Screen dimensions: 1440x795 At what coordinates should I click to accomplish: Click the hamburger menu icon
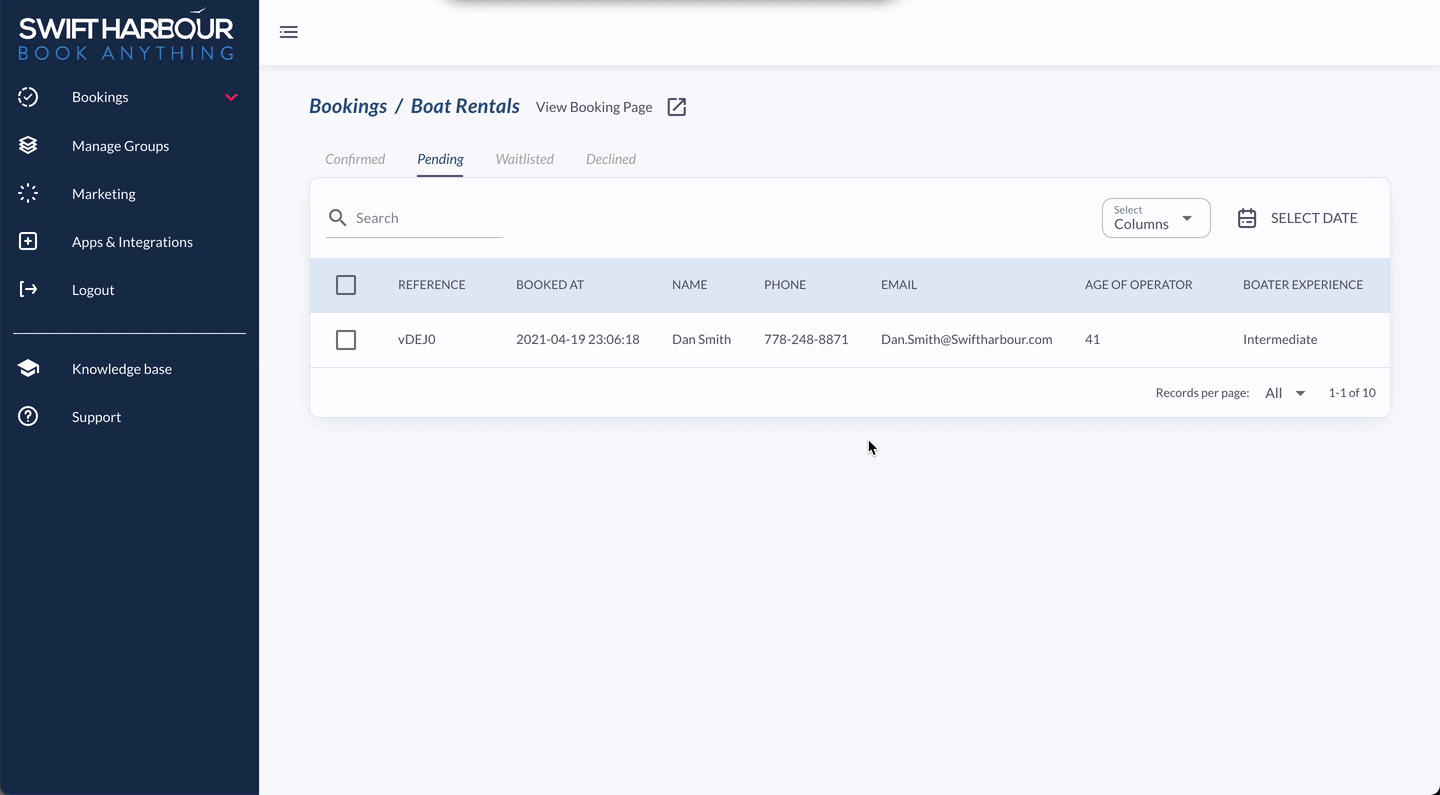tap(288, 32)
